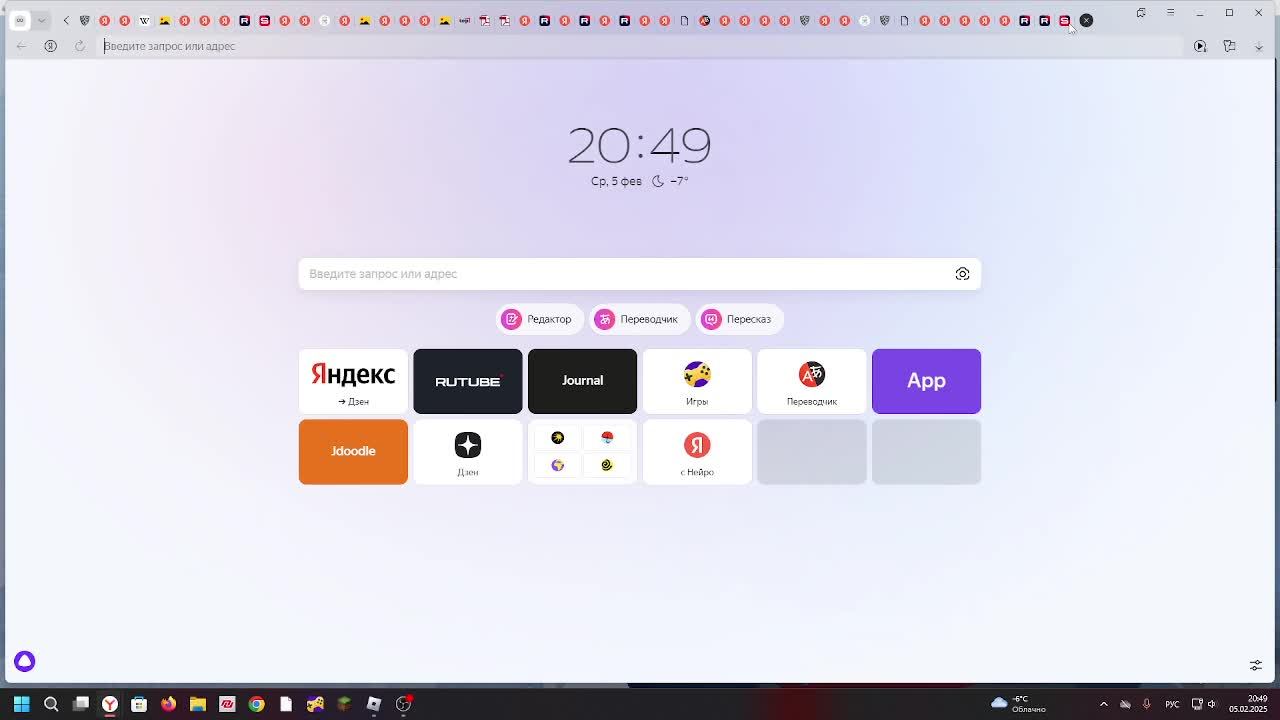Image resolution: width=1280 pixels, height=720 pixels.
Task: Open the weather info showing −7°
Action: pyautogui.click(x=670, y=181)
